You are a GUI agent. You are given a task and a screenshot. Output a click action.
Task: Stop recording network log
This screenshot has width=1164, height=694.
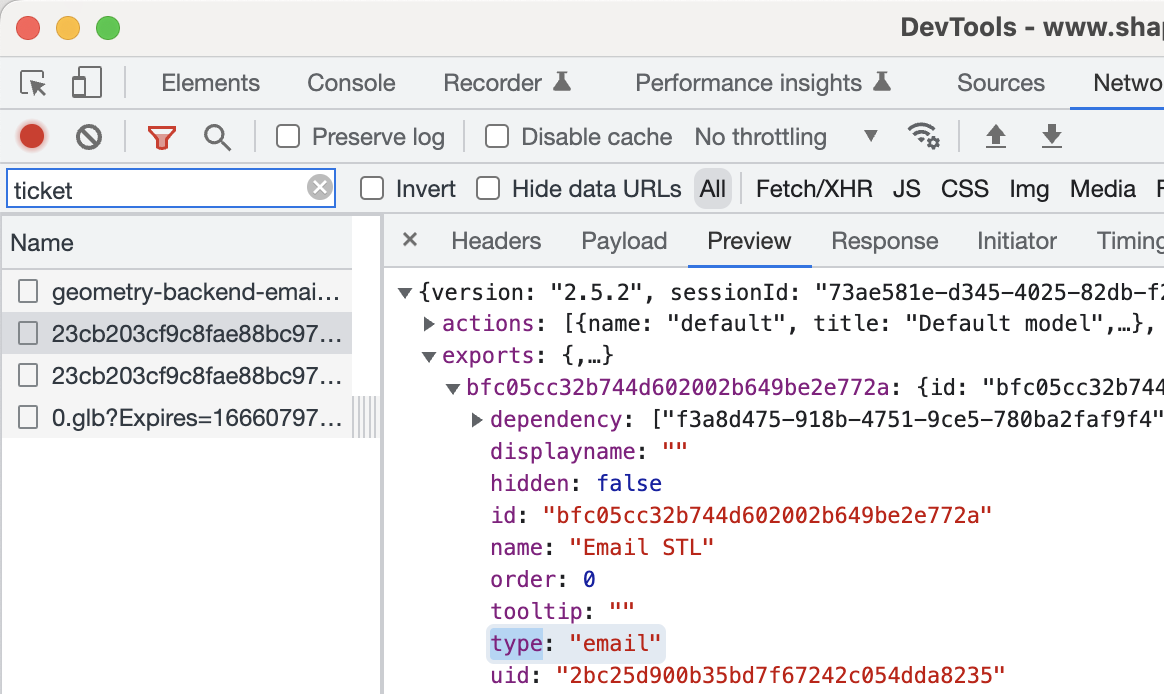(x=32, y=136)
